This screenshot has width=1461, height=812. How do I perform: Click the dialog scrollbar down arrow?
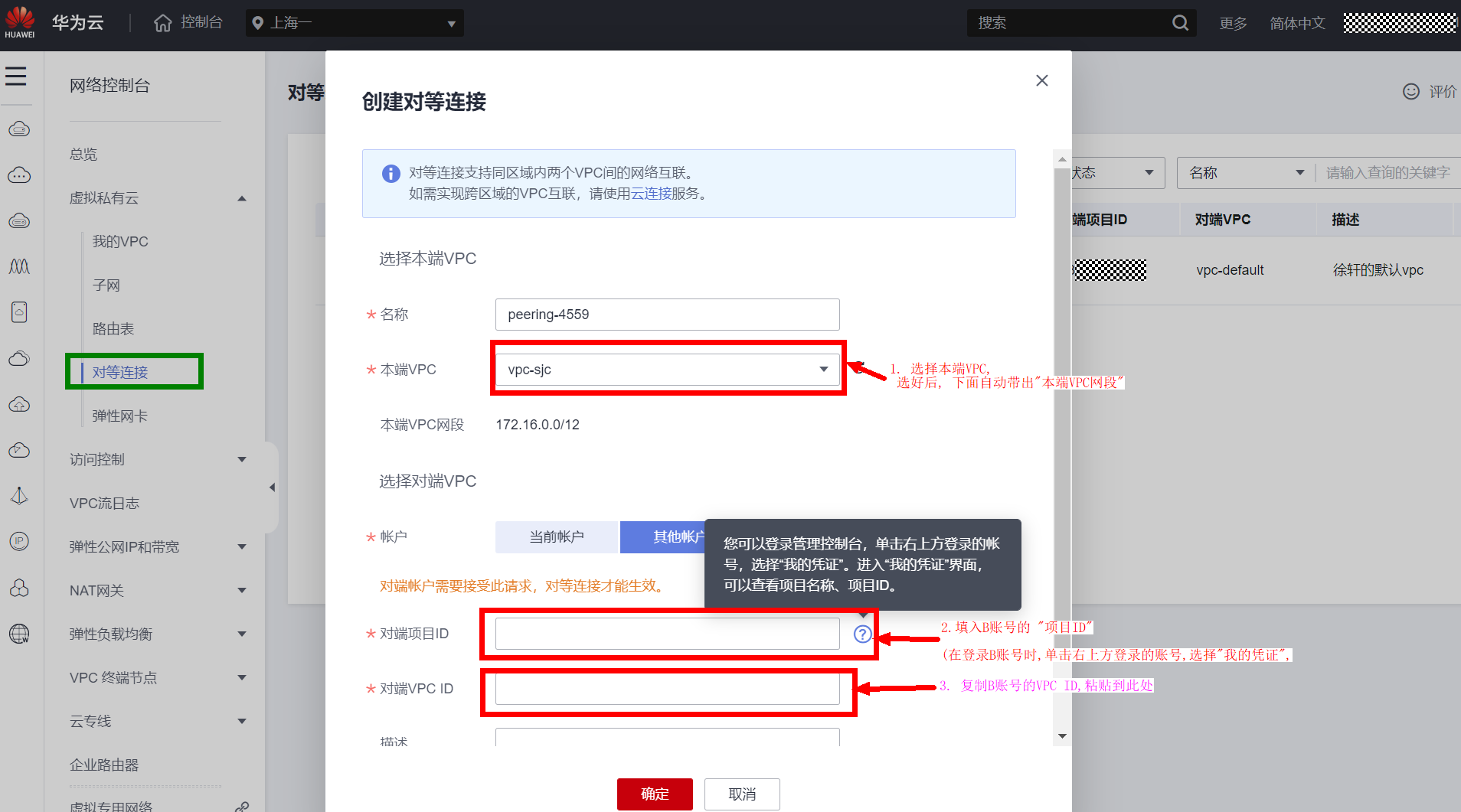point(1062,736)
